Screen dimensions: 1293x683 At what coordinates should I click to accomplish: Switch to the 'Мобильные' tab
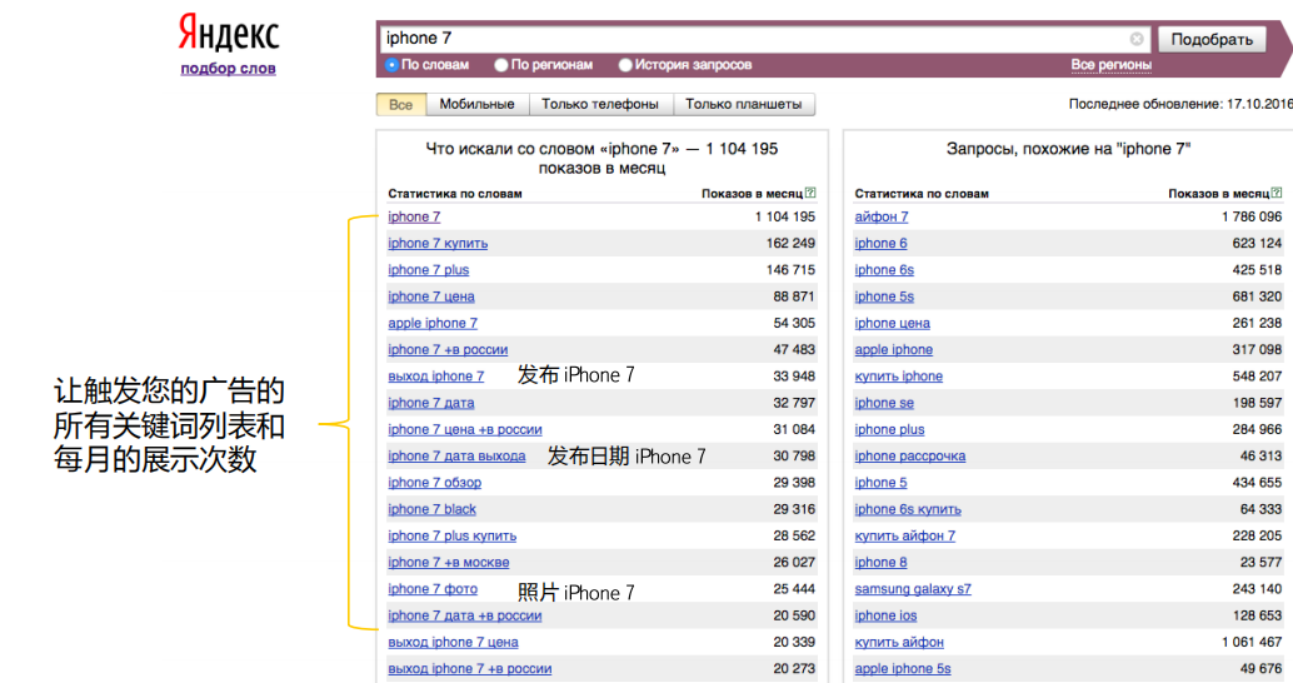tap(477, 104)
